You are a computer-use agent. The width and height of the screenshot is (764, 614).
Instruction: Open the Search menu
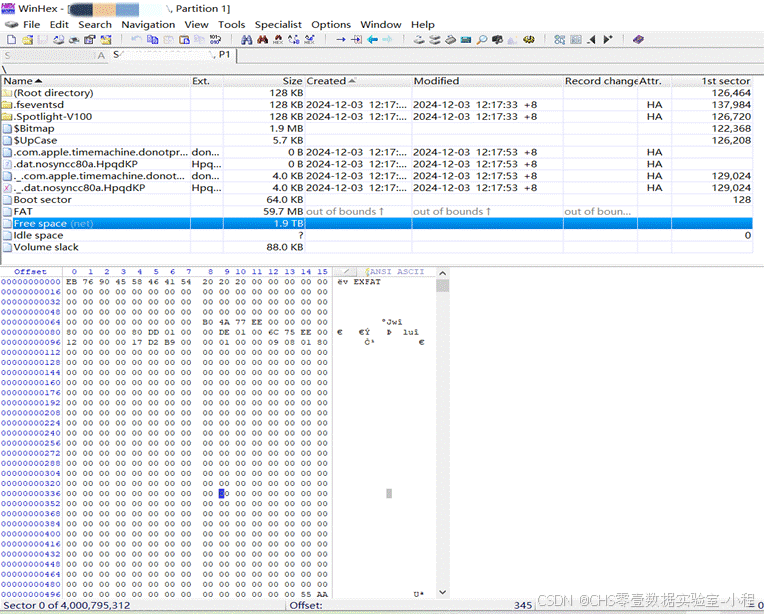[x=95, y=24]
